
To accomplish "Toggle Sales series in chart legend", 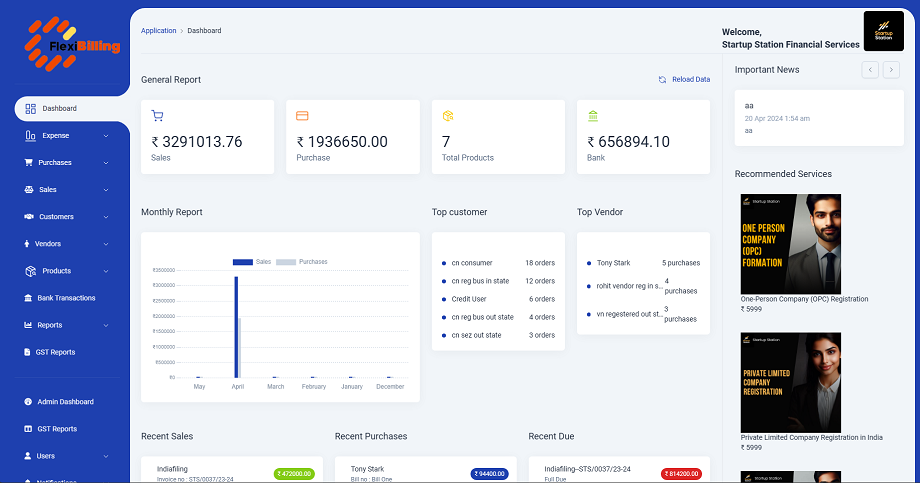I will coord(252,262).
